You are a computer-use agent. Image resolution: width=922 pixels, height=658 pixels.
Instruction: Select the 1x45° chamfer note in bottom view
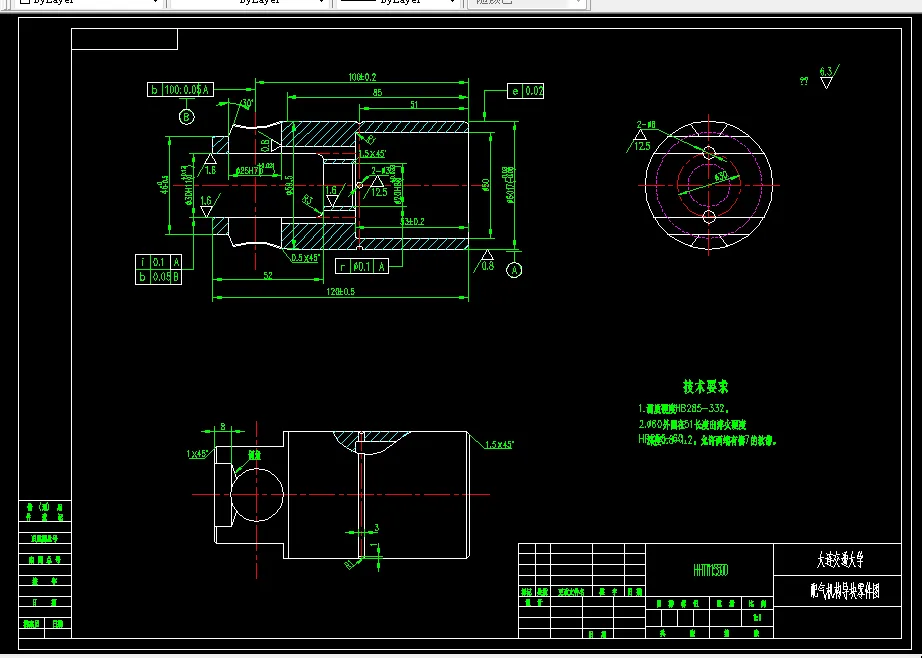[x=197, y=454]
